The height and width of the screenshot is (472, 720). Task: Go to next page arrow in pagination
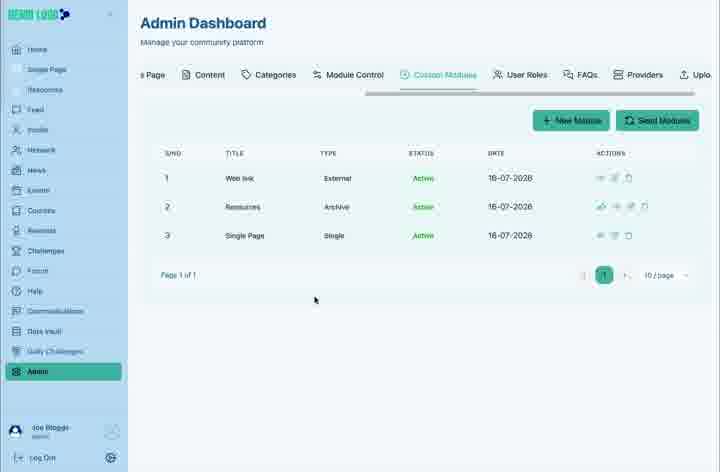625,275
